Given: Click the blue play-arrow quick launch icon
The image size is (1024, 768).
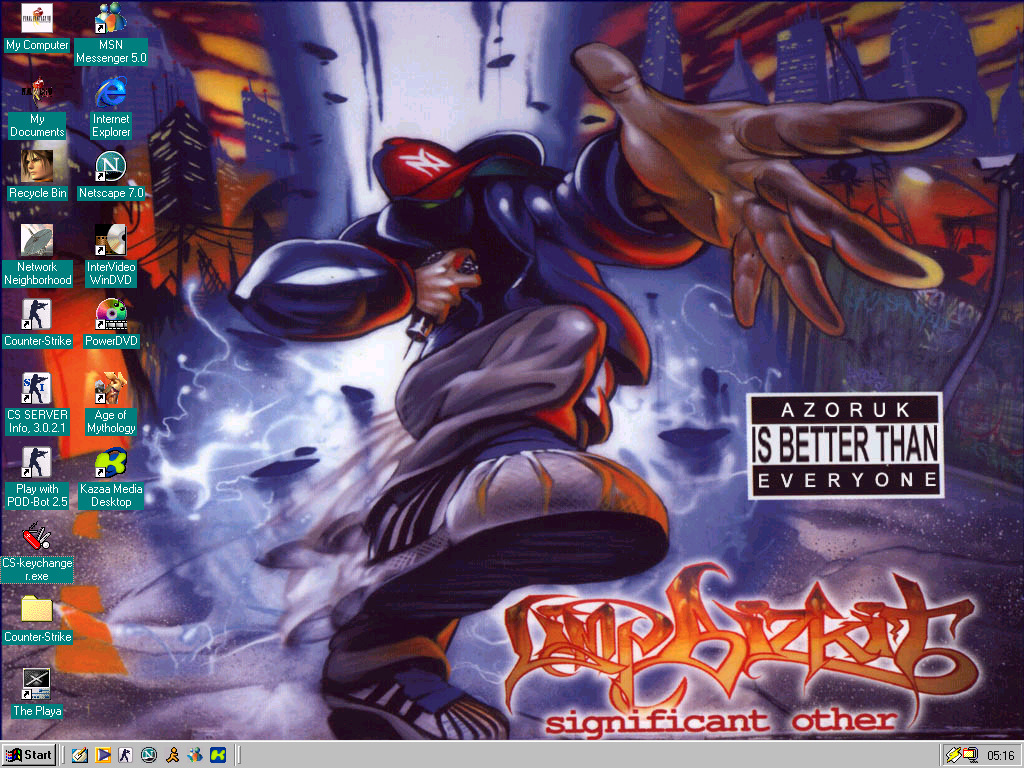Looking at the screenshot, I should click(103, 755).
